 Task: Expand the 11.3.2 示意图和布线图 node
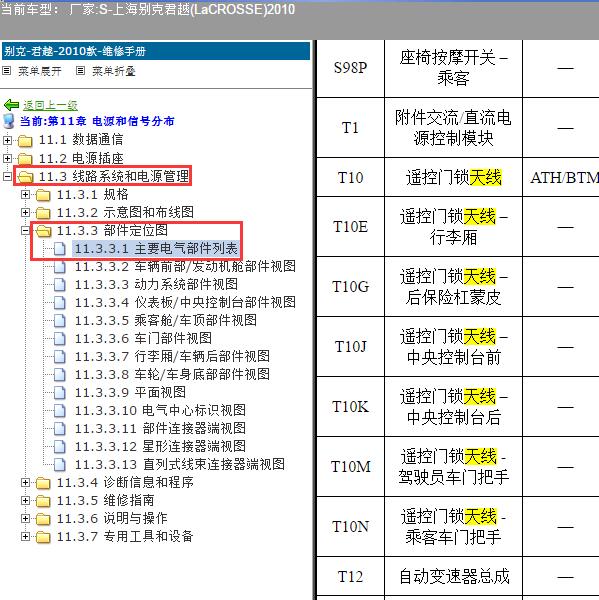point(25,212)
